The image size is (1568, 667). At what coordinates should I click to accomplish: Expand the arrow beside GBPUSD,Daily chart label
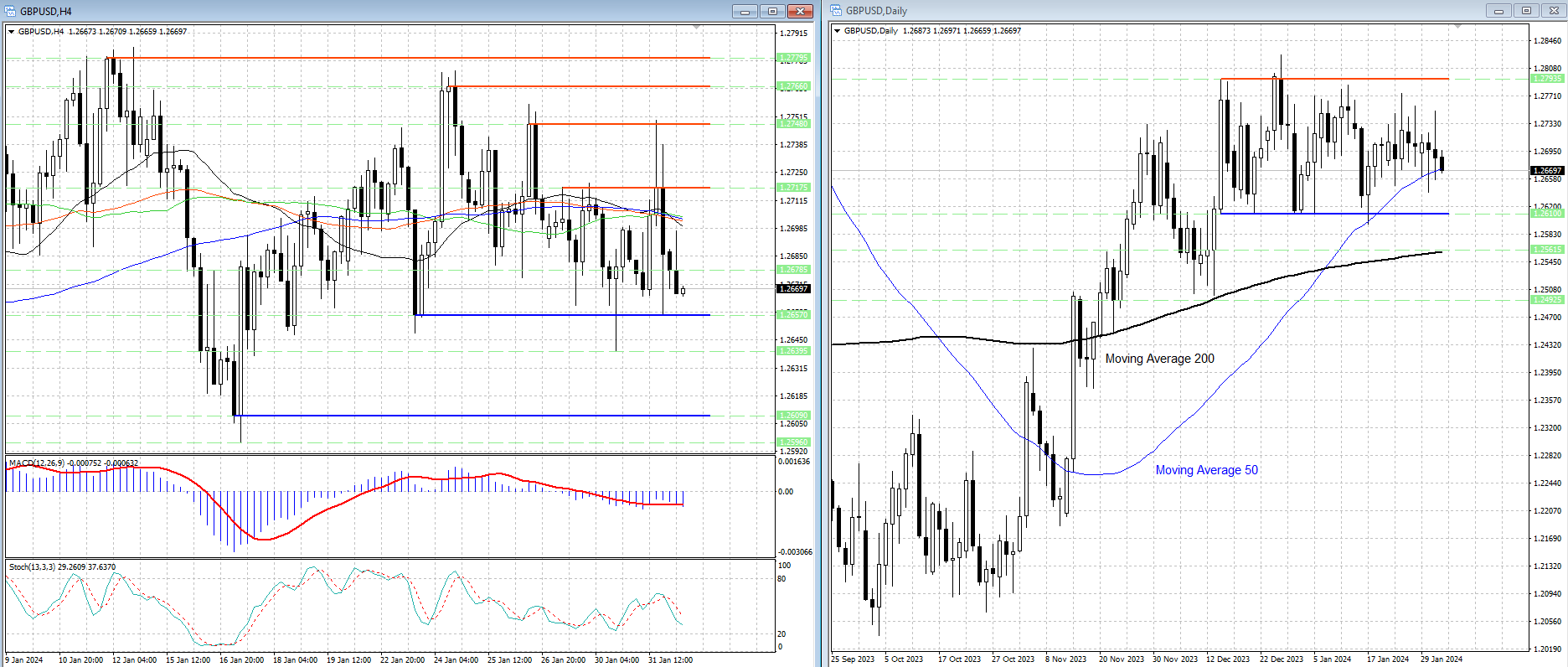(837, 31)
